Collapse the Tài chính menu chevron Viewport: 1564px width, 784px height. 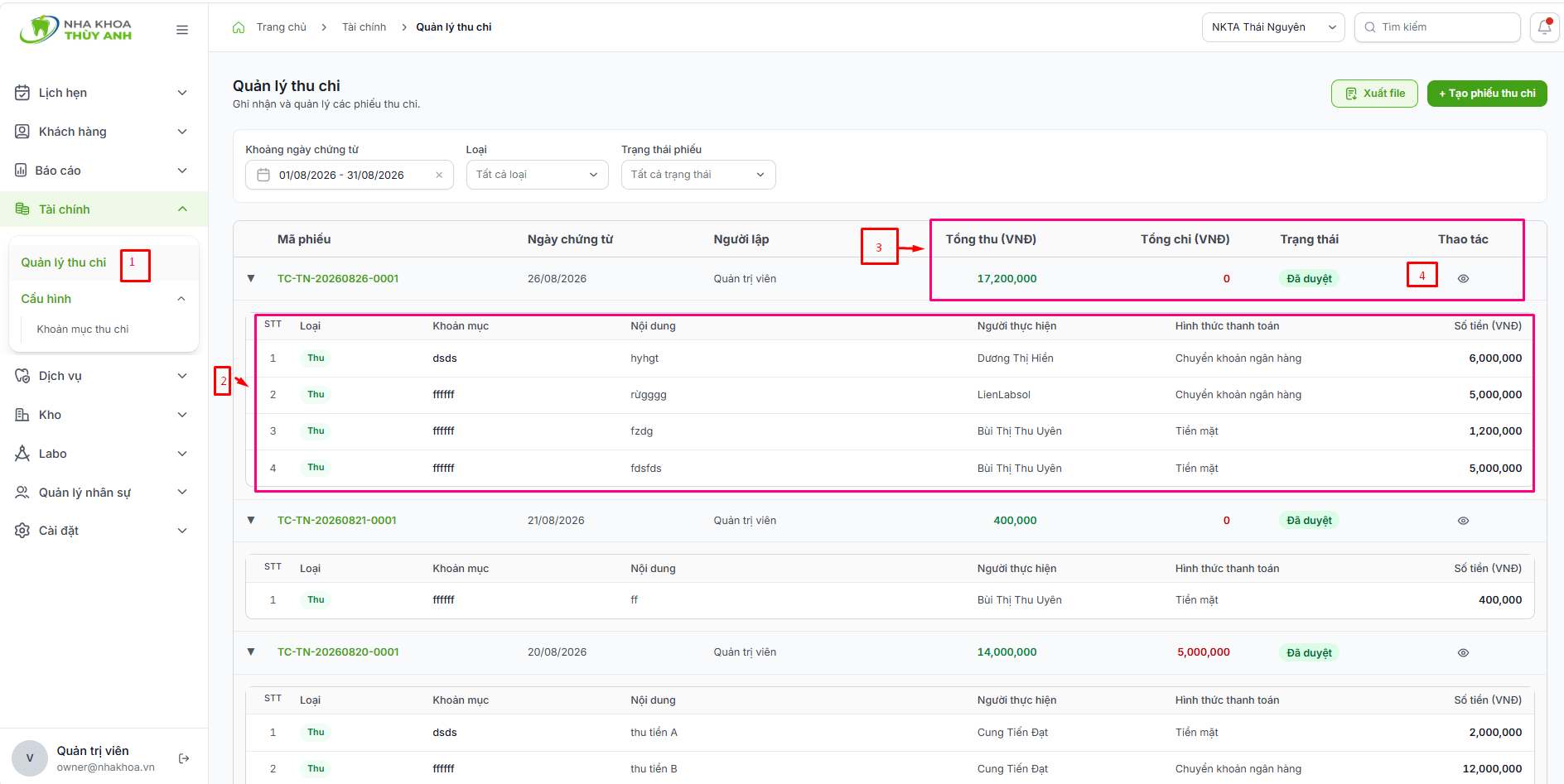coord(182,209)
